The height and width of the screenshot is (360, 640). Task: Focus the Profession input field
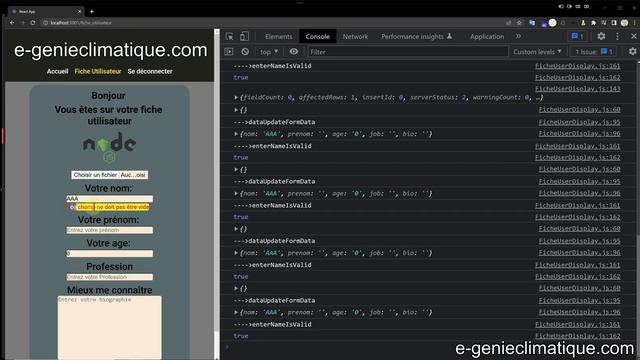pyautogui.click(x=109, y=277)
